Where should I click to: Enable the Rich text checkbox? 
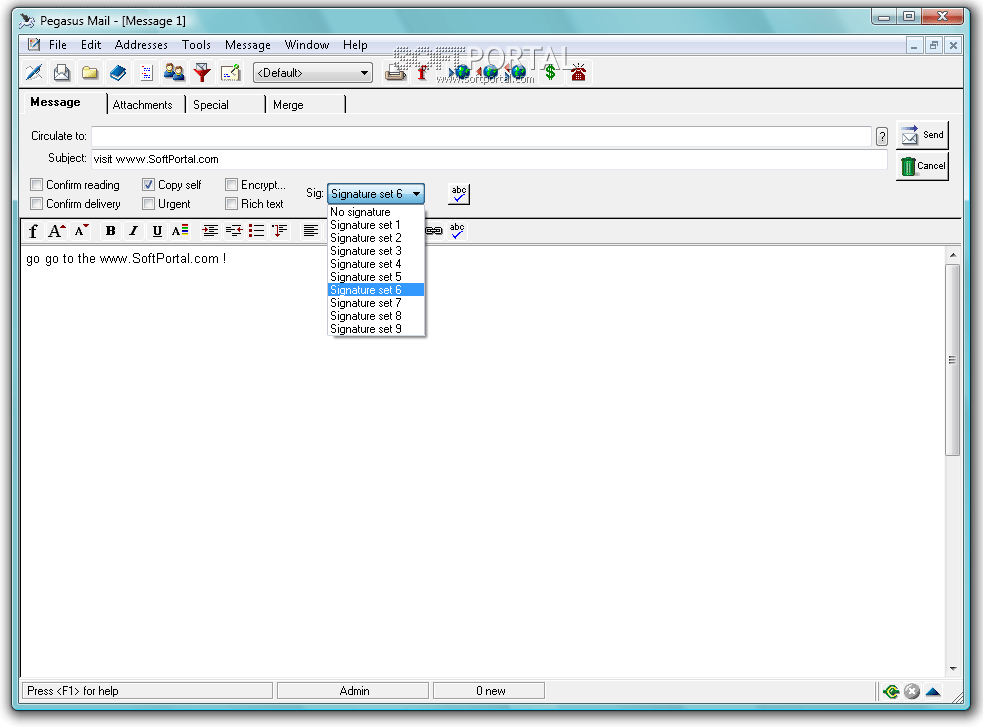click(231, 204)
